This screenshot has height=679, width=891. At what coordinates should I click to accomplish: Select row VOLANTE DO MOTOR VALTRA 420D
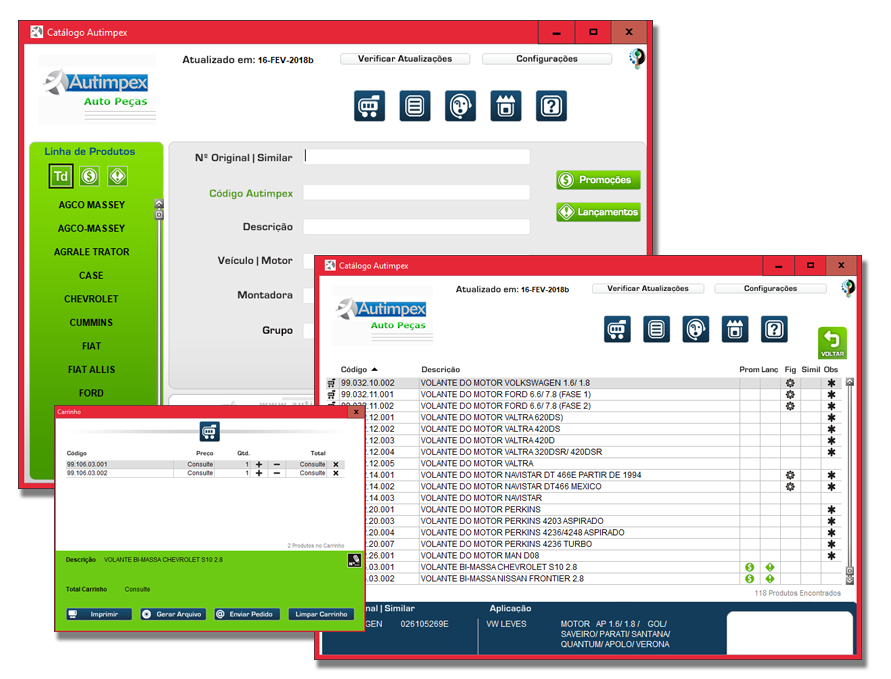[584, 441]
